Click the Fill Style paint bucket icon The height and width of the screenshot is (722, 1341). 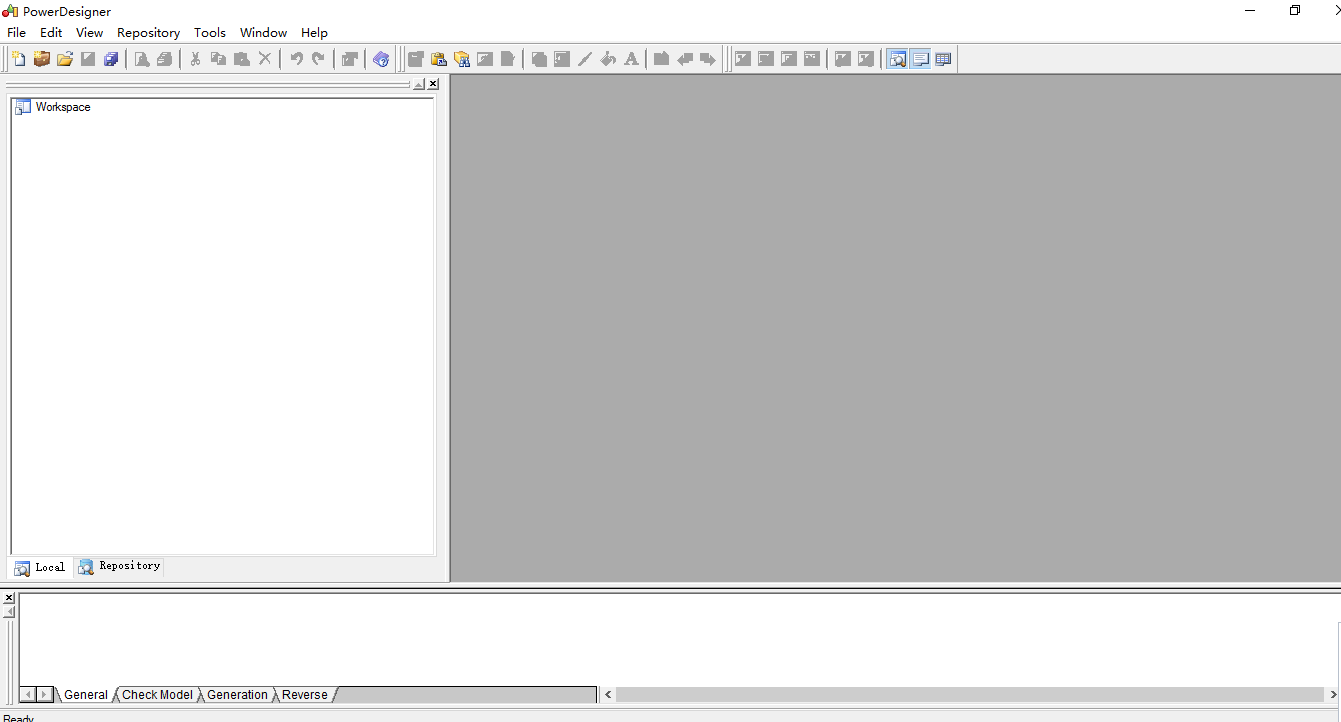[608, 59]
